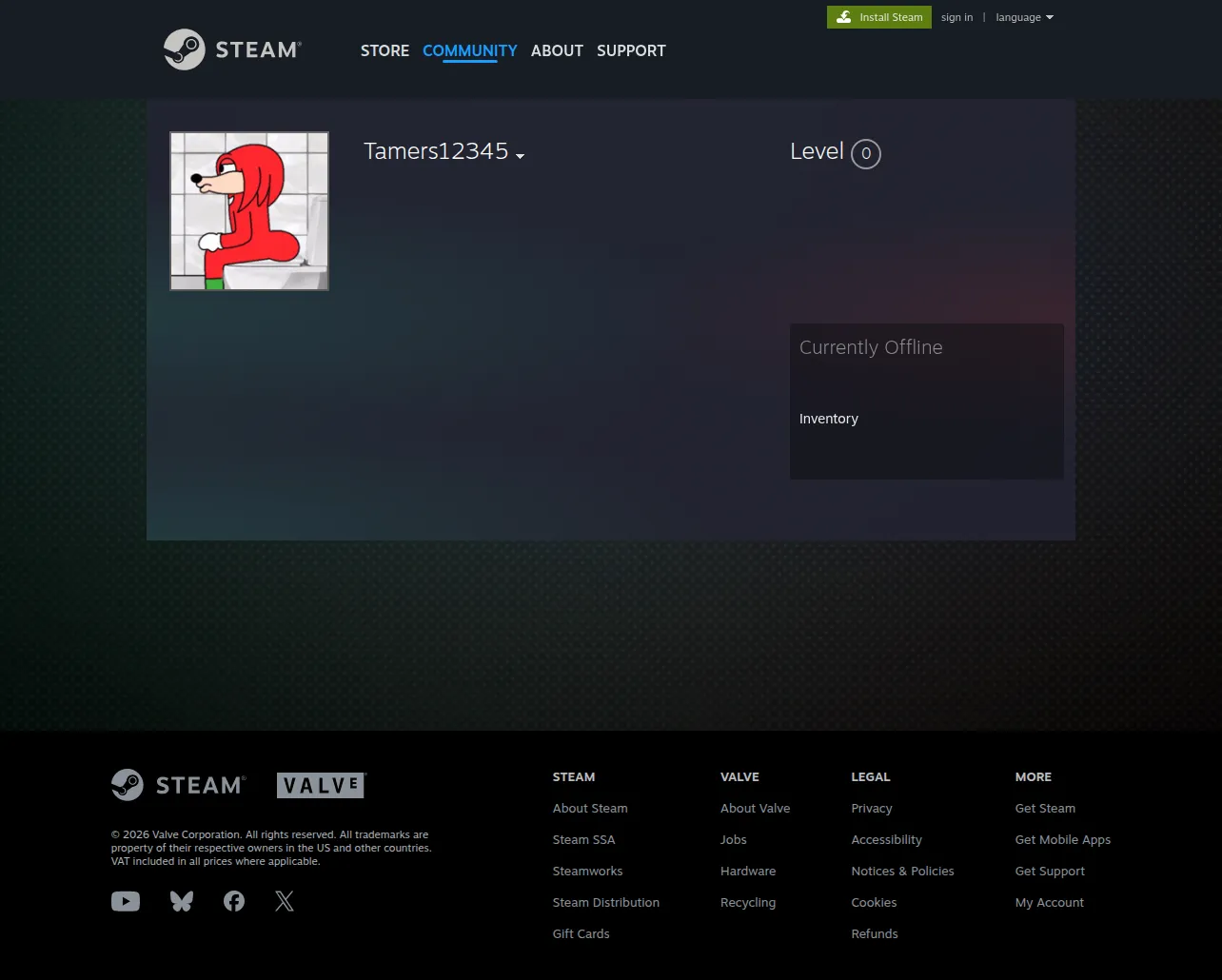Go to the STORE menu

point(384,50)
